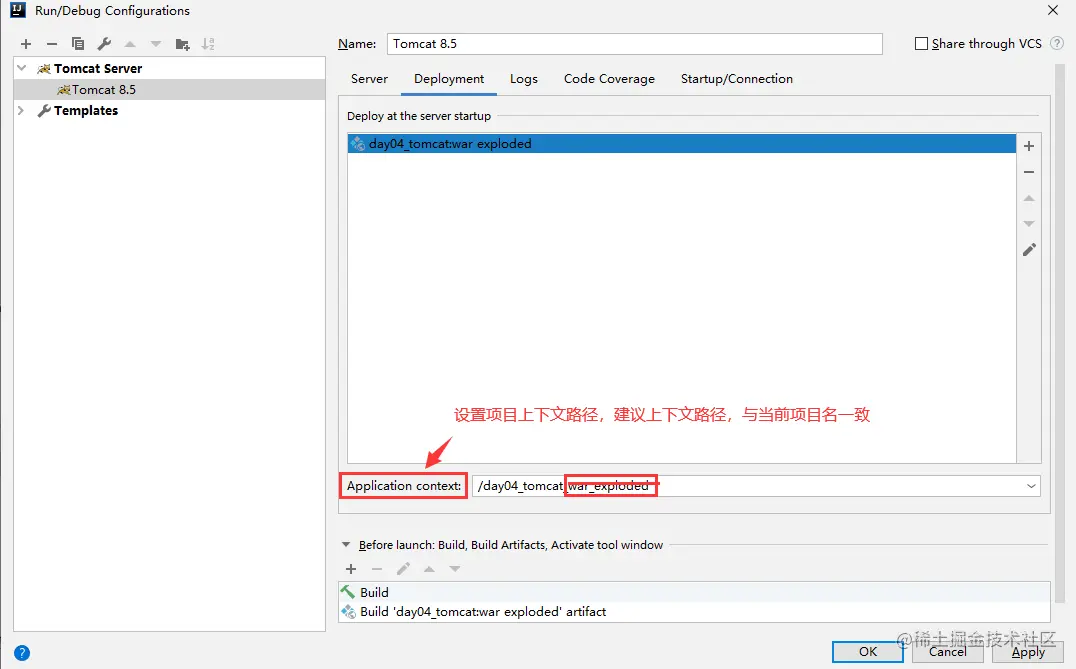Viewport: 1076px width, 669px height.
Task: Remove the selected configuration with the minus icon
Action: pyautogui.click(x=52, y=44)
